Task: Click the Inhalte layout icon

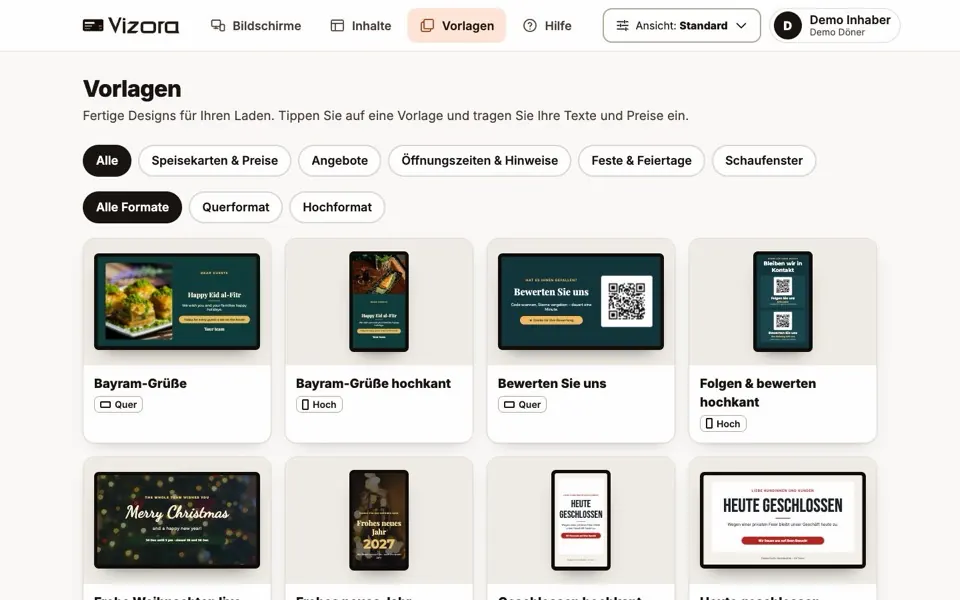Action: tap(337, 25)
